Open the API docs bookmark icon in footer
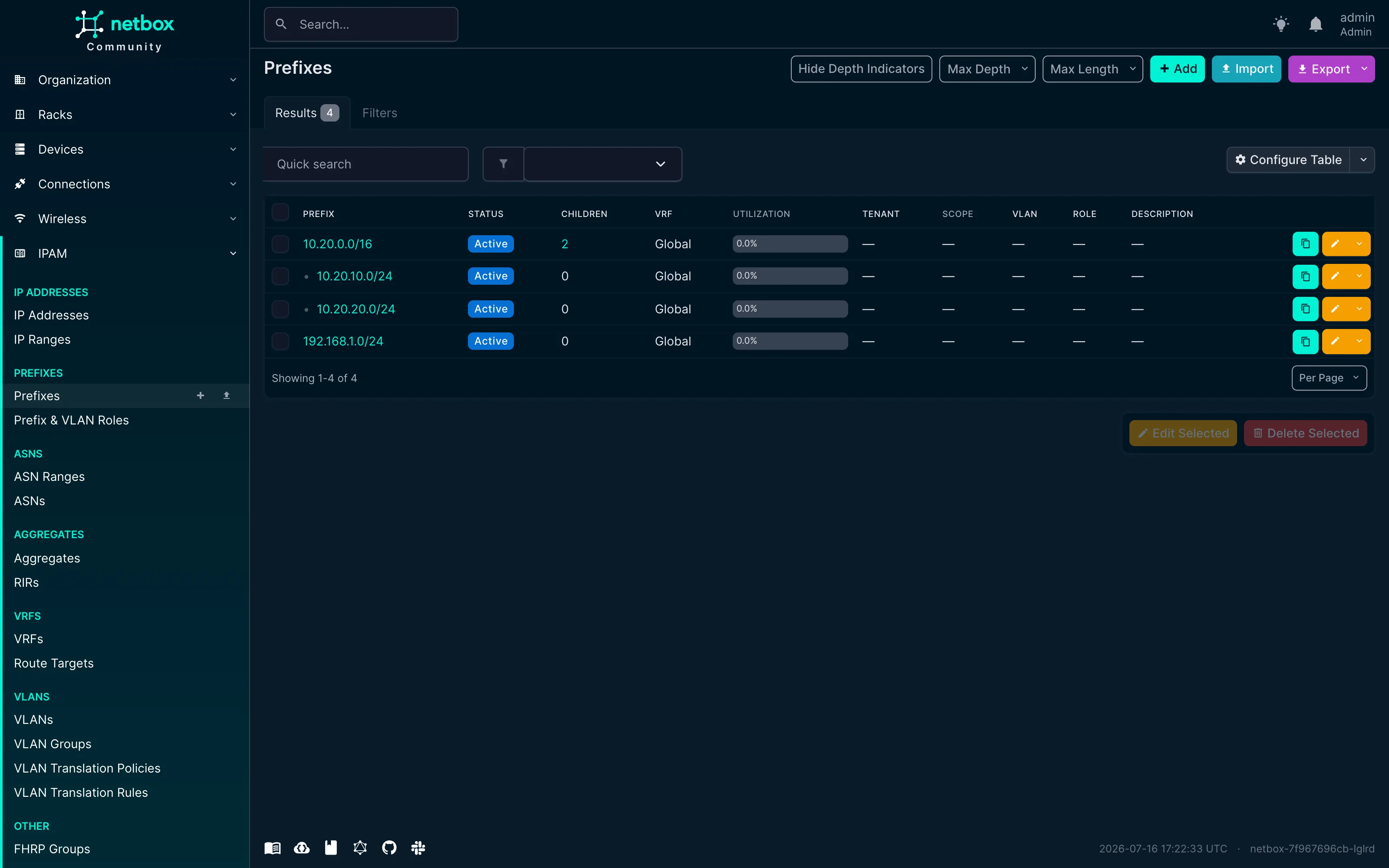 click(331, 848)
